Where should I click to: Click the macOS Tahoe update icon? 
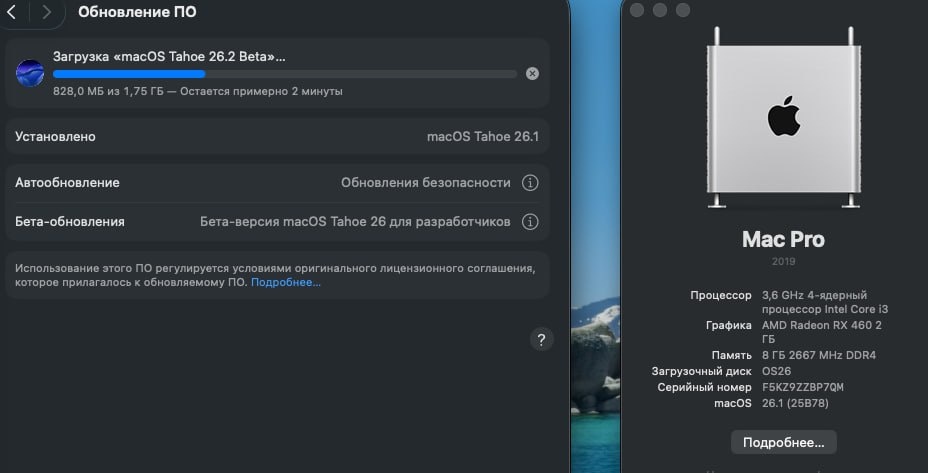[30, 73]
